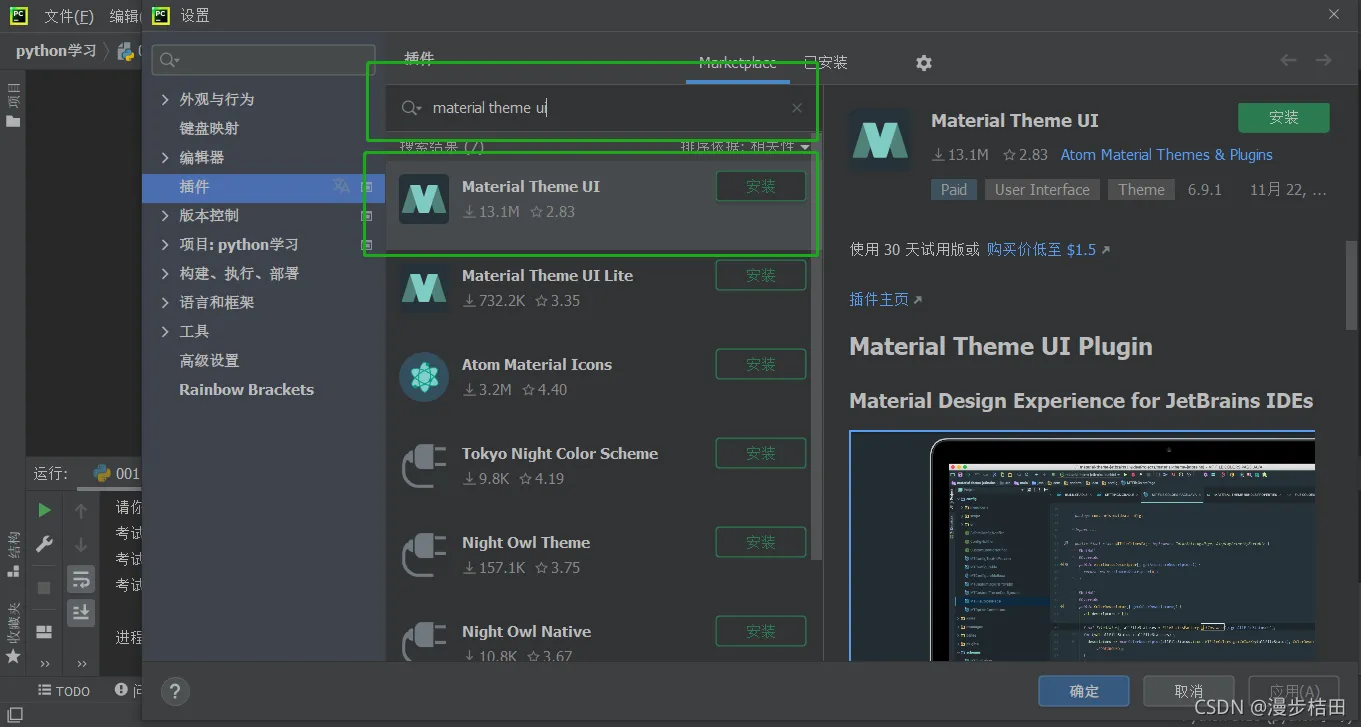Click the Night Owl Native plug icon
This screenshot has width=1361, height=727.
[x=424, y=640]
